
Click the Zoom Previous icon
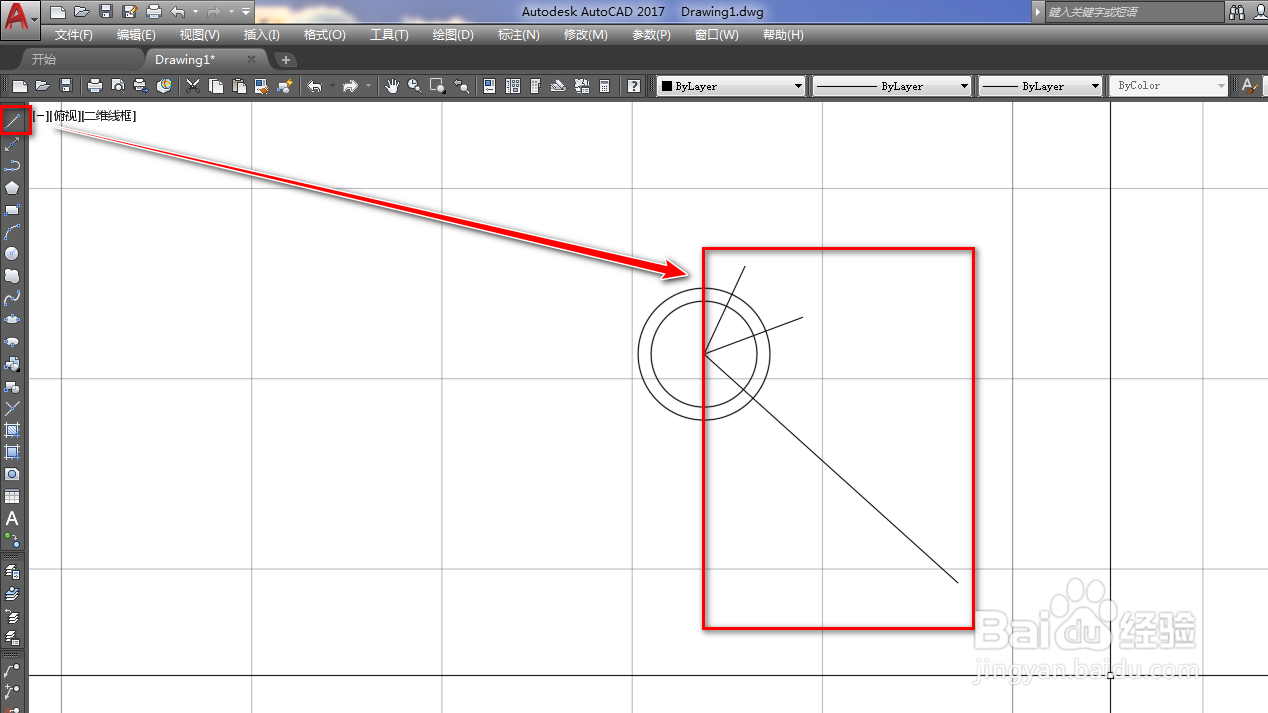pos(460,86)
